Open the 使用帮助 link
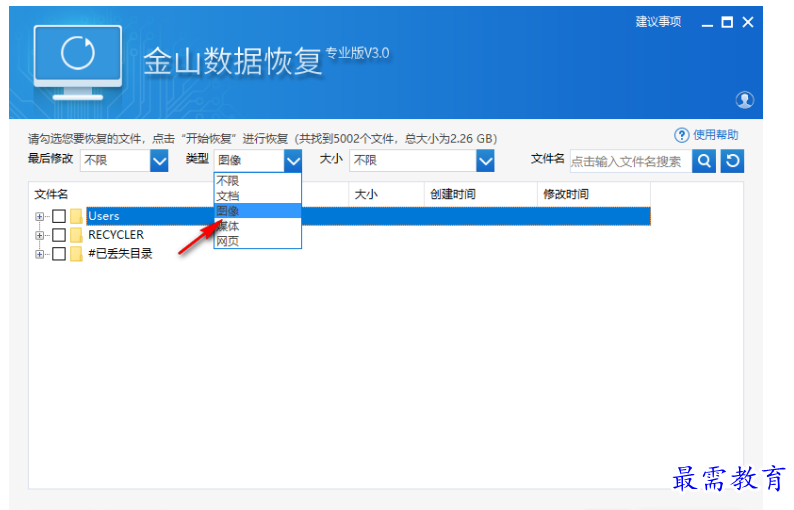This screenshot has width=794, height=510. [716, 135]
